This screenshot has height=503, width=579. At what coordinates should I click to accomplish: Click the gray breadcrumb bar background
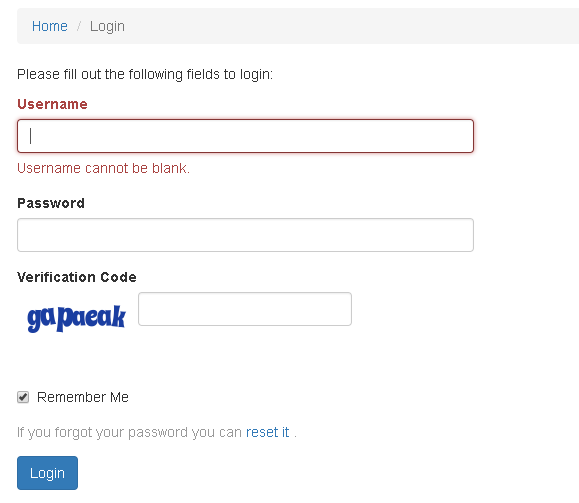(351, 26)
